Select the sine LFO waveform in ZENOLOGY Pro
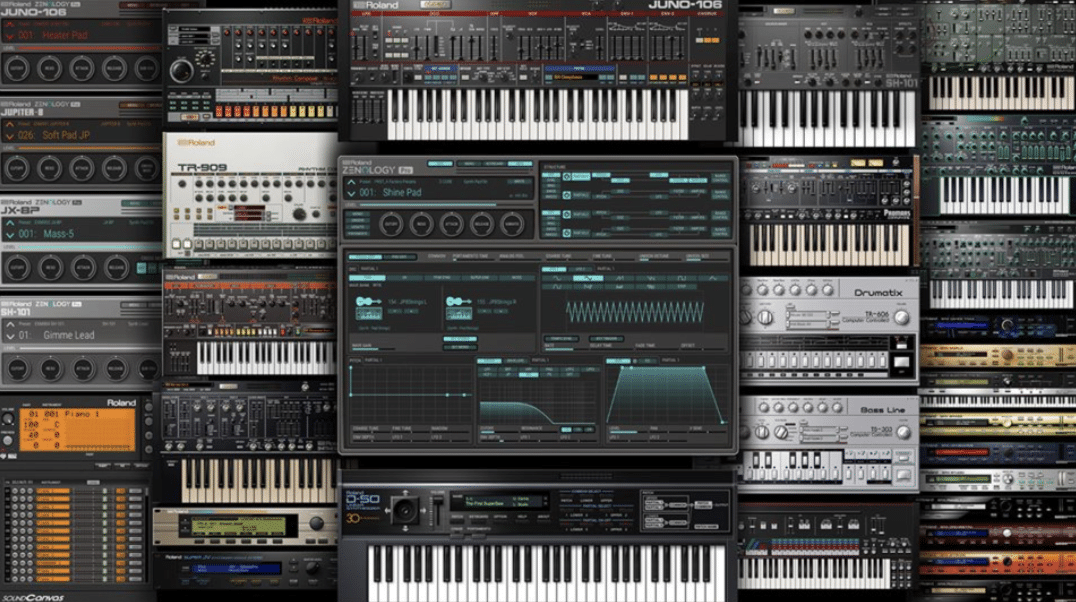 pos(557,278)
